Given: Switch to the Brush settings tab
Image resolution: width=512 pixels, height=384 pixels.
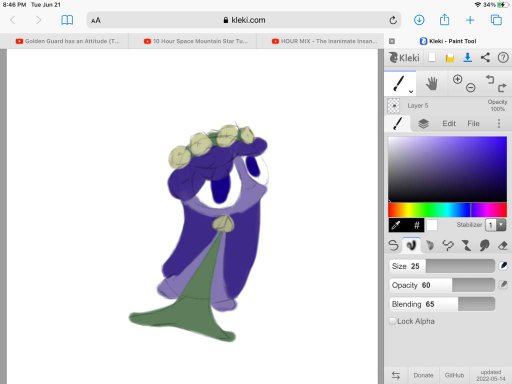Looking at the screenshot, I should click(398, 123).
